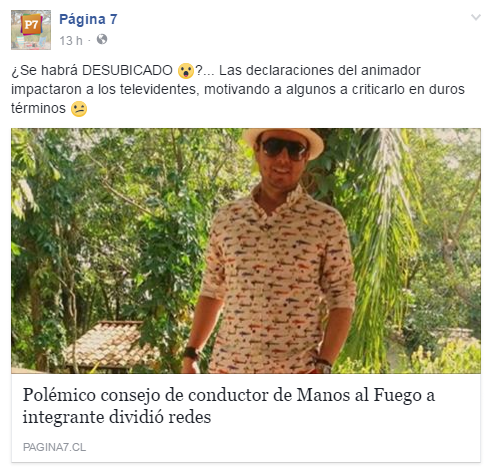Click the confused face emoji after términos
The image size is (491, 472).
79,109
